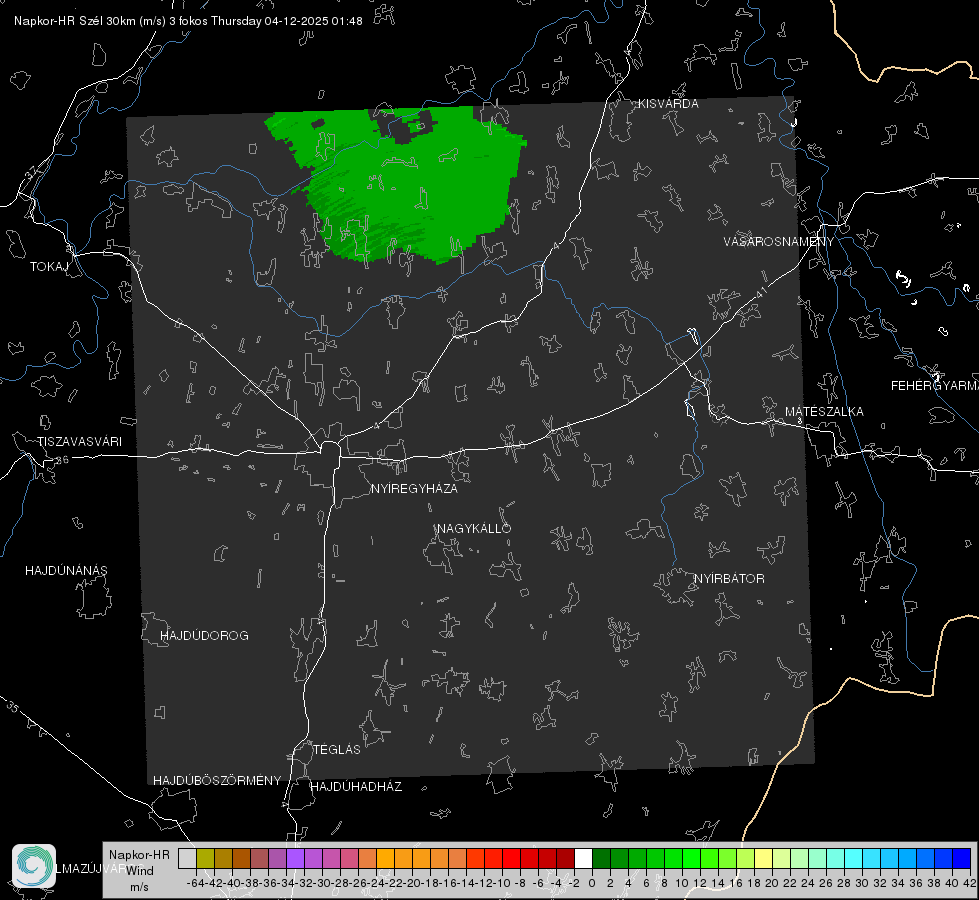979x900 pixels.
Task: Click the light grey swatch at the legend start
Action: click(x=187, y=858)
